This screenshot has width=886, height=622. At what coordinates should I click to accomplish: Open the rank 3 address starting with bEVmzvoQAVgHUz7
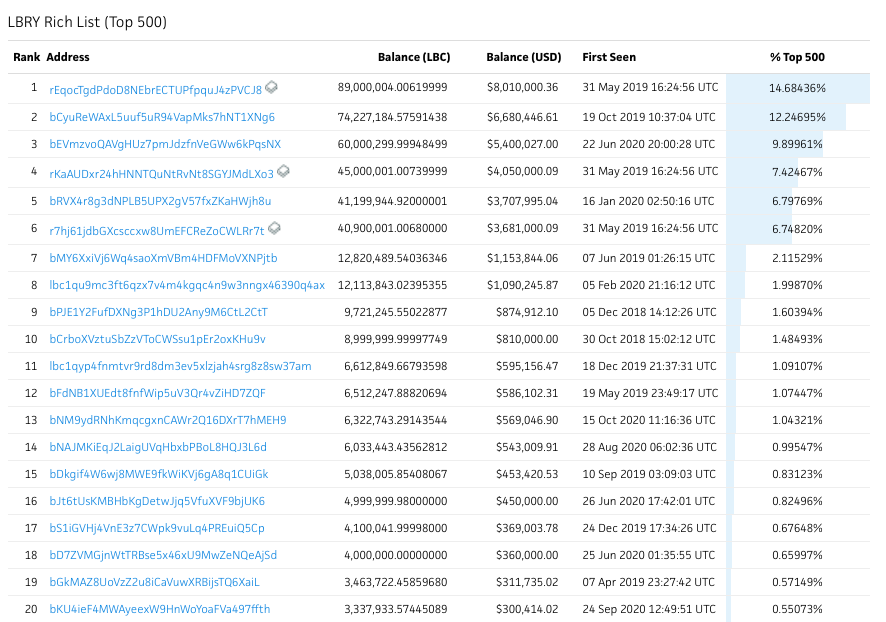[165, 145]
